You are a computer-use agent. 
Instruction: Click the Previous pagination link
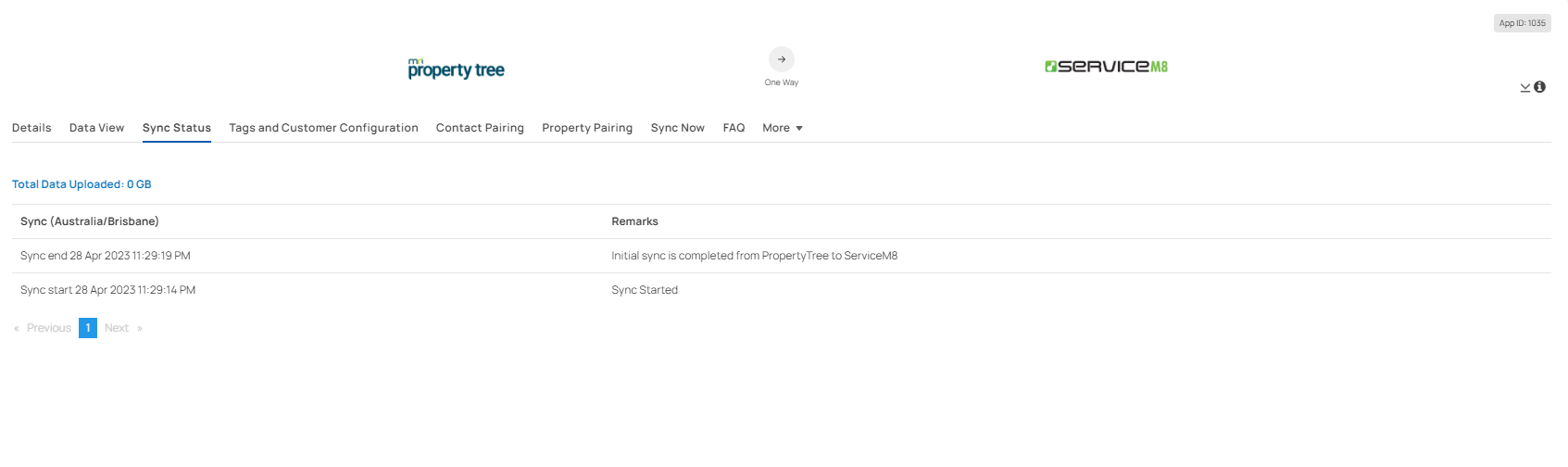[43, 328]
